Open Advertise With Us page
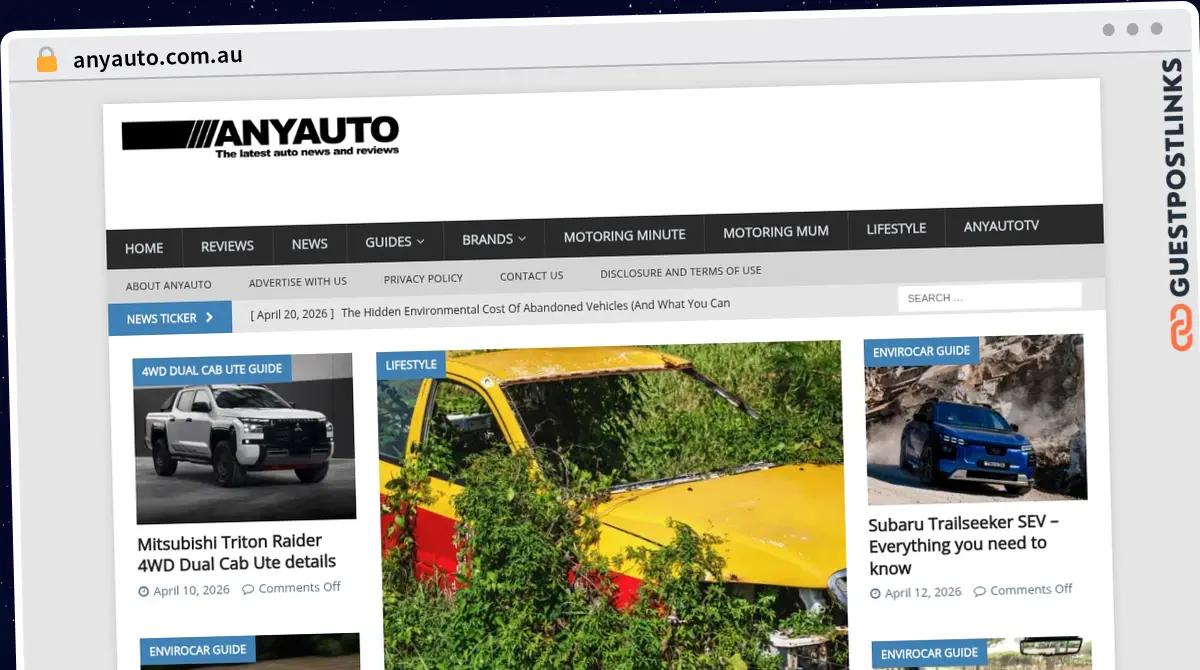Screen dimensions: 1200x670 click(x=298, y=282)
